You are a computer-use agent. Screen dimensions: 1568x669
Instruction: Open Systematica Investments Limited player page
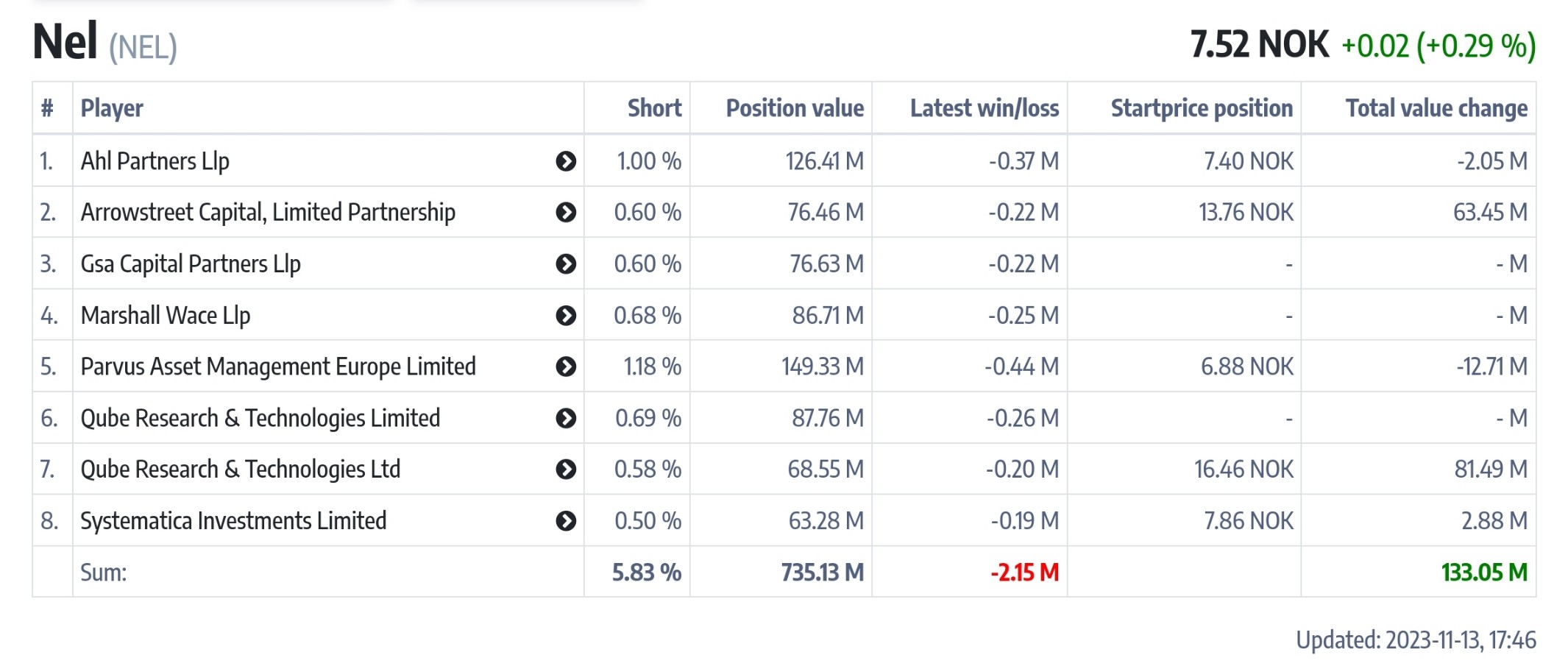[x=233, y=521]
